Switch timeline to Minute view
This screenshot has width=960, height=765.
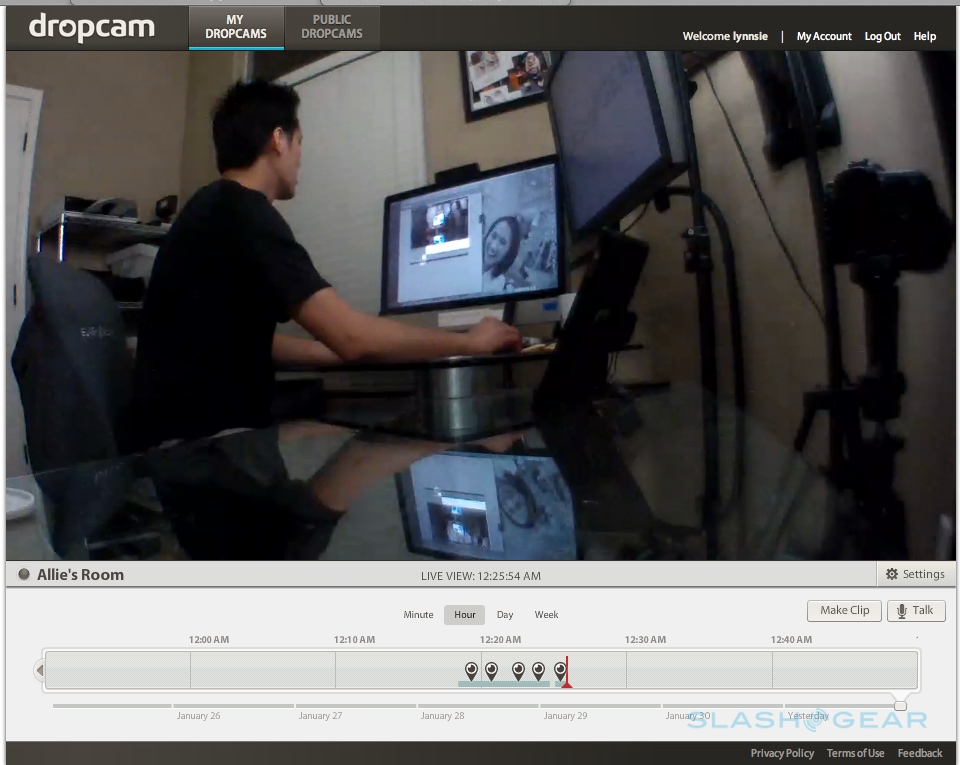[418, 615]
